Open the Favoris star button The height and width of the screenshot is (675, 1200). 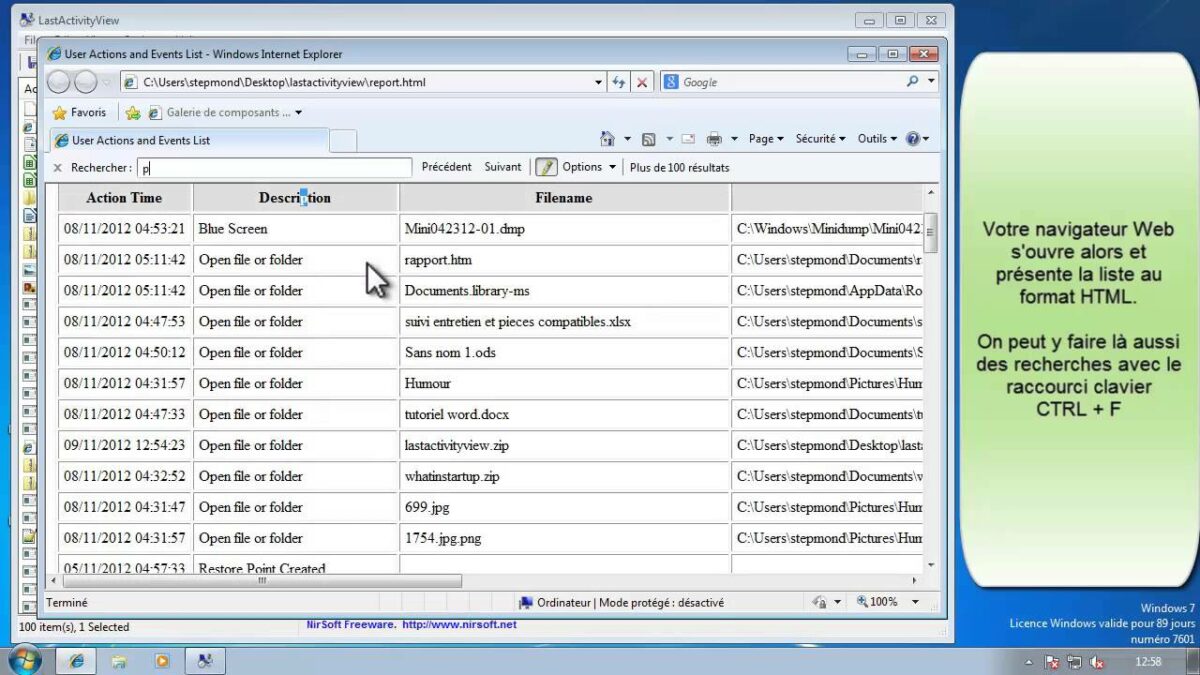pyautogui.click(x=79, y=113)
